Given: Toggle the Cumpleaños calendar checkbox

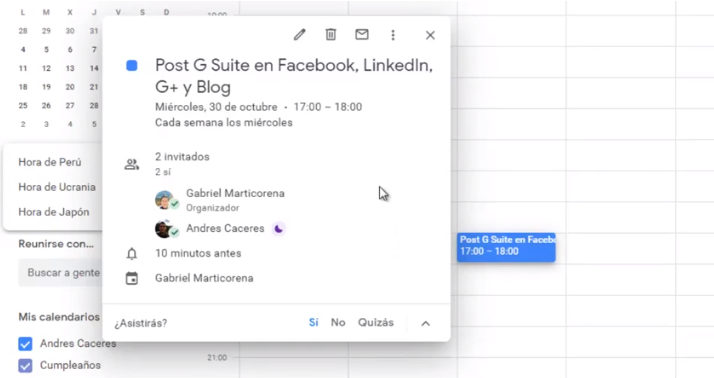Looking at the screenshot, I should pyautogui.click(x=26, y=365).
